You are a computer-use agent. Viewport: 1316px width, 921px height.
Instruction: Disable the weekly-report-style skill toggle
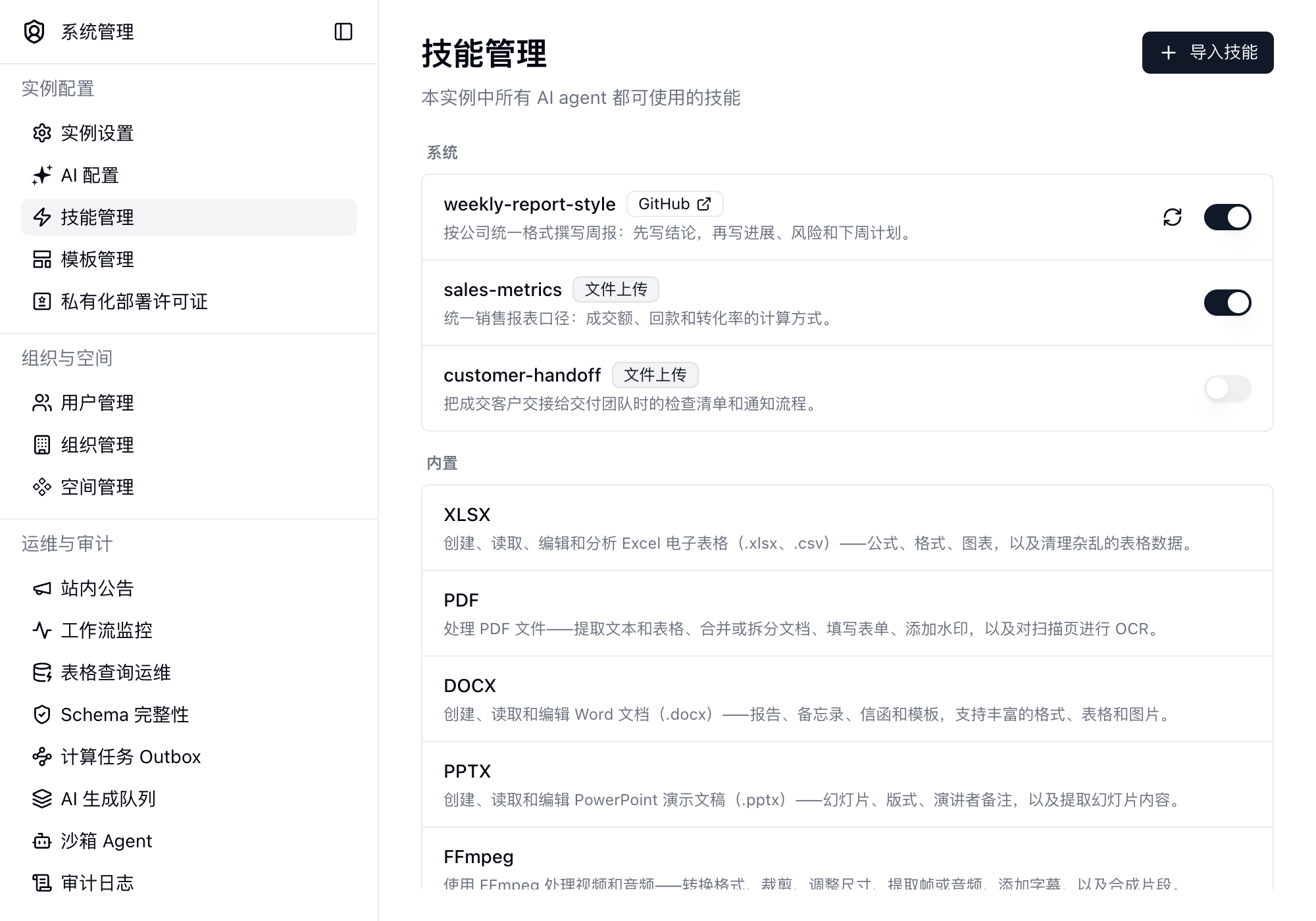[x=1228, y=217]
